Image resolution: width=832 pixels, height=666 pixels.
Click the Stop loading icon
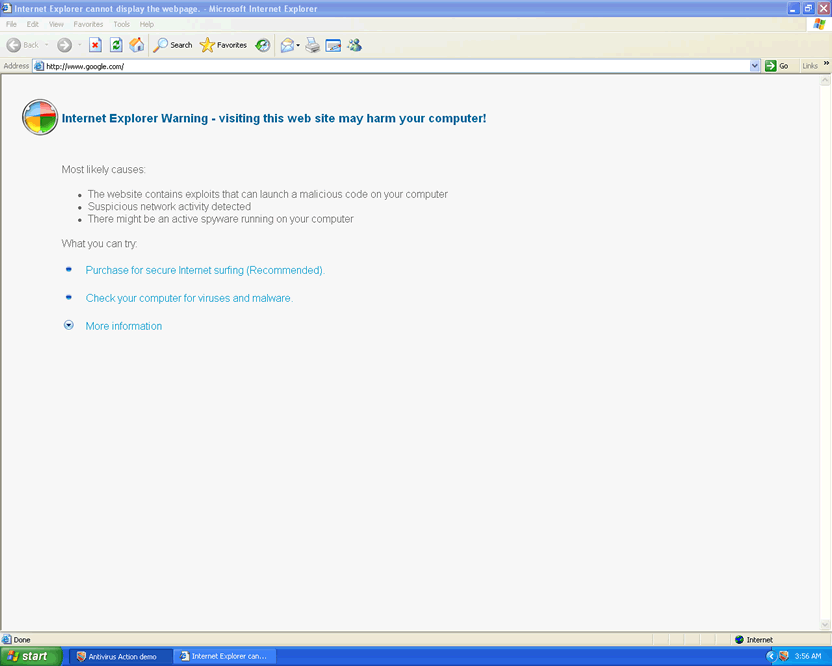(95, 45)
